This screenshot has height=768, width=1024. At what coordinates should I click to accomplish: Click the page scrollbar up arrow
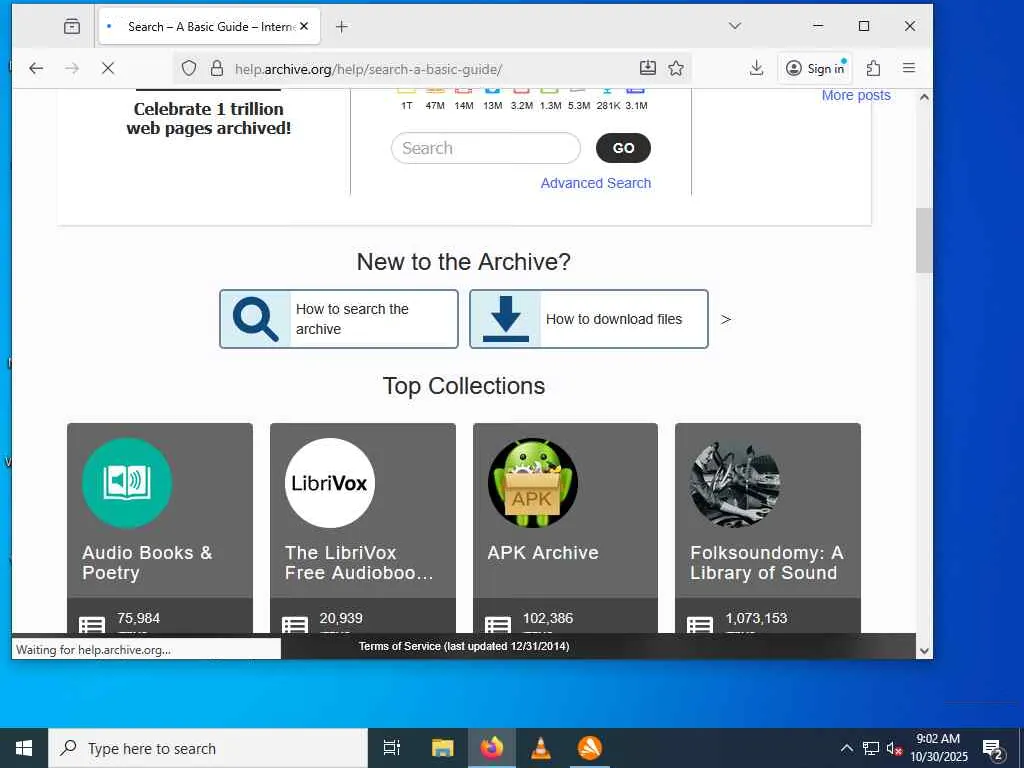[923, 97]
